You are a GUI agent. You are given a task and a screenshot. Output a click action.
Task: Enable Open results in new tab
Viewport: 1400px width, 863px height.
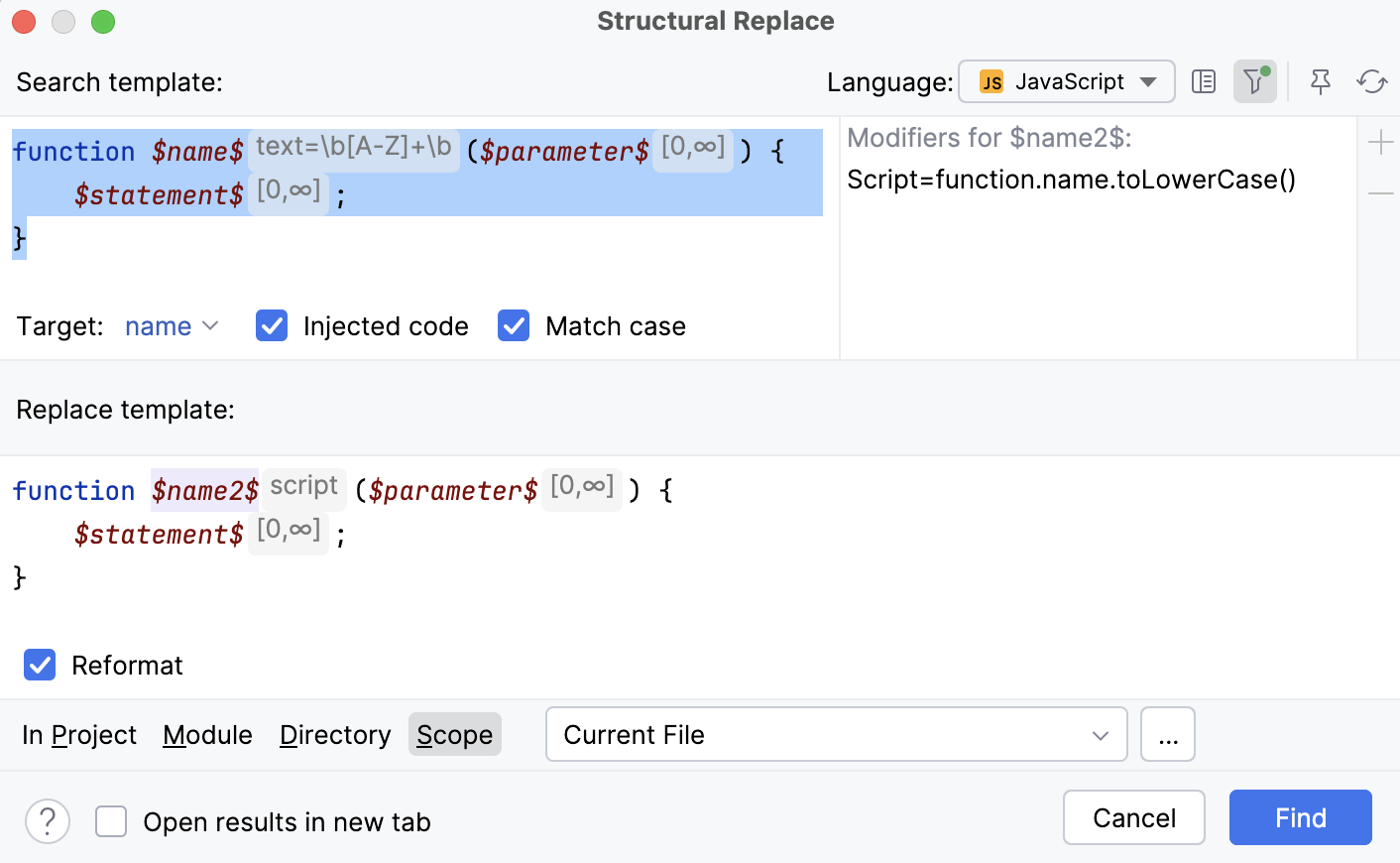pyautogui.click(x=110, y=821)
